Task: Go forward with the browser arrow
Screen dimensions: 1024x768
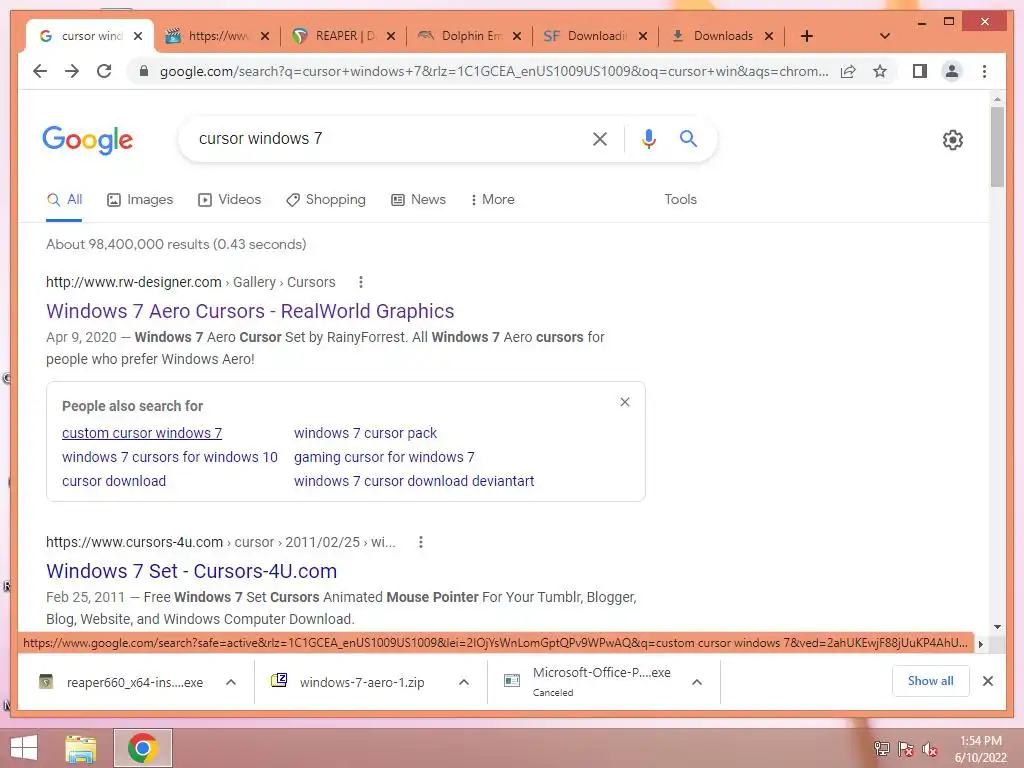Action: point(72,71)
